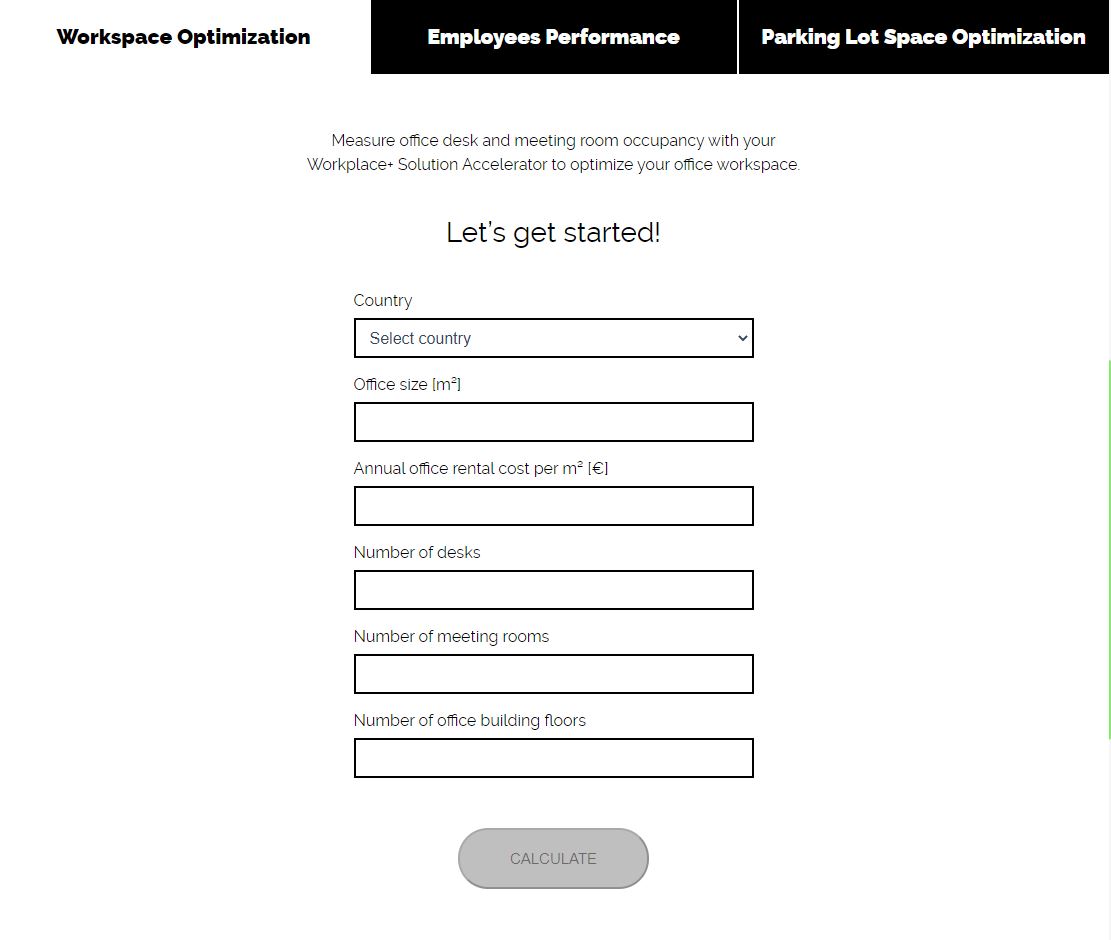Select Parking Lot Space Optimization tab
Viewport: 1111px width, 940px height.
[923, 37]
